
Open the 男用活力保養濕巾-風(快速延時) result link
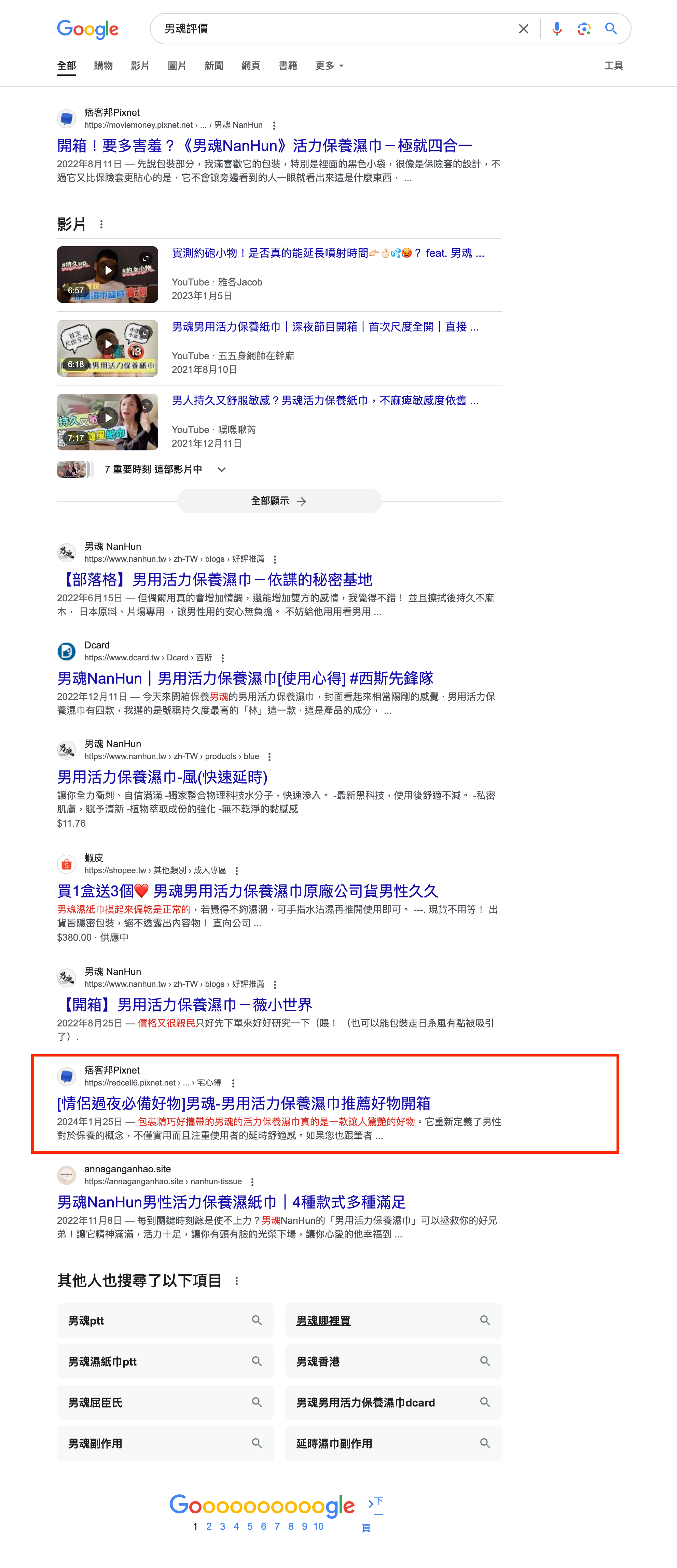coord(162,777)
